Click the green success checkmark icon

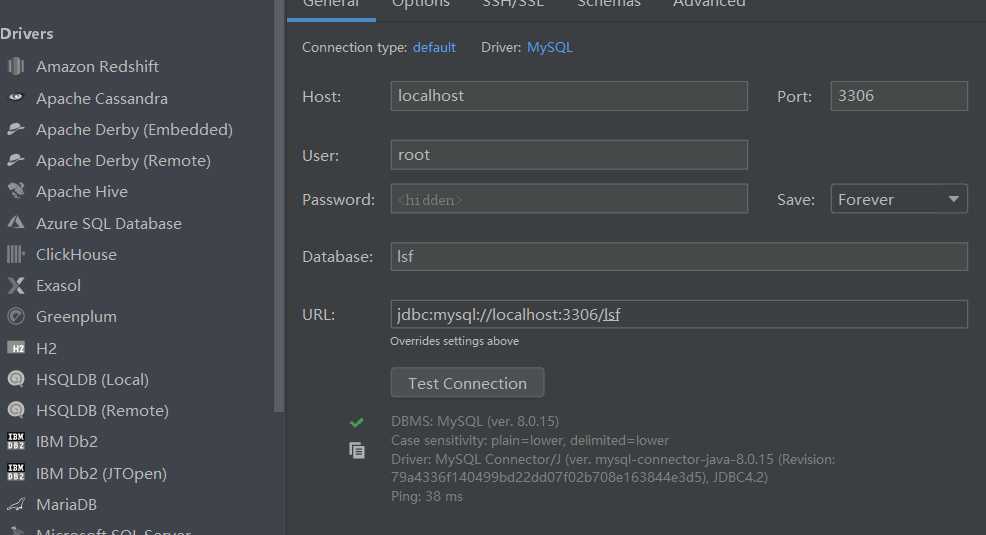click(x=357, y=422)
